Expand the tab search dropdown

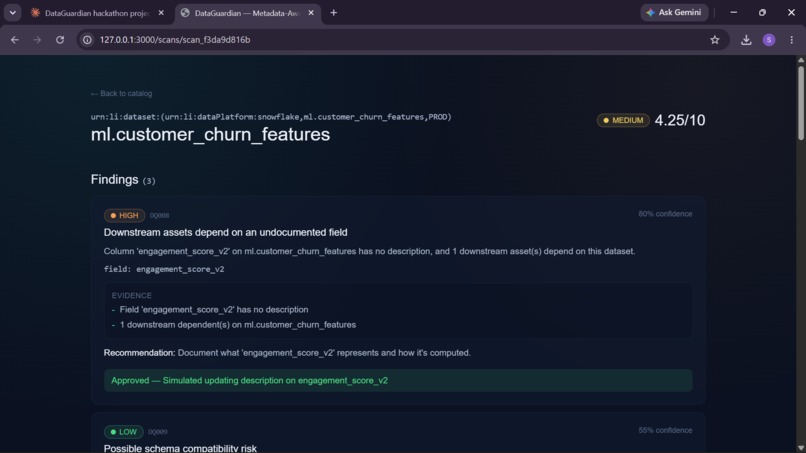pos(12,13)
